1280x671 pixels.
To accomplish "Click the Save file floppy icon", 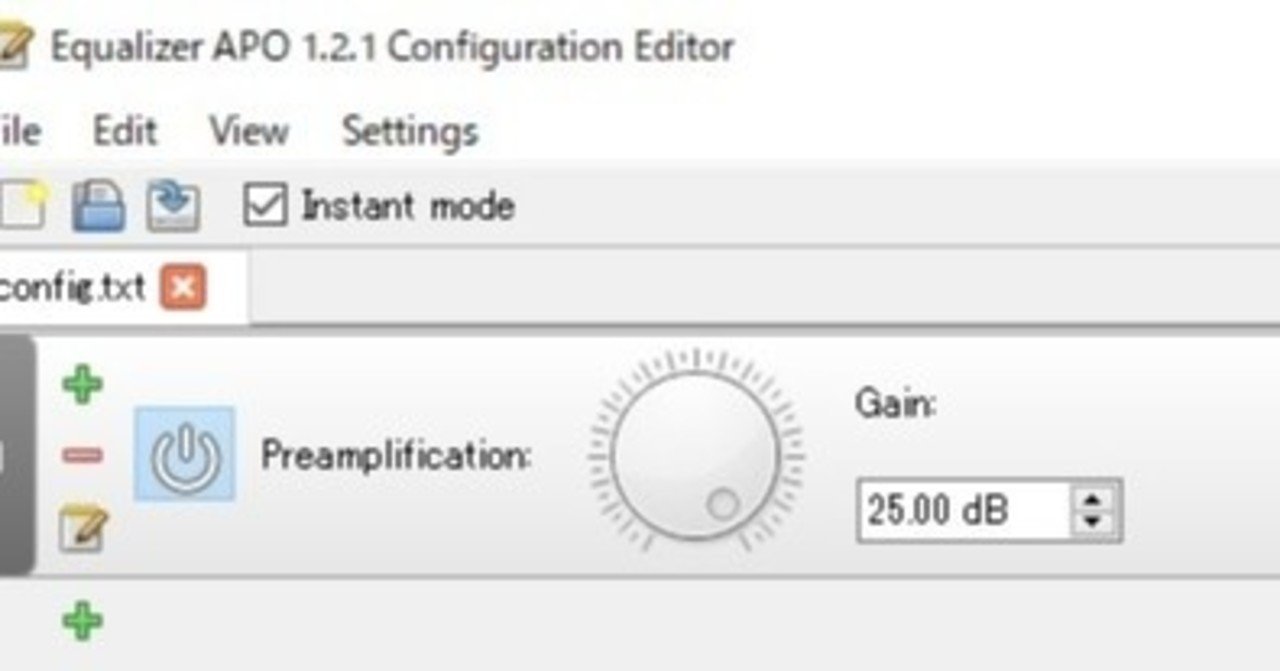I will pos(98,206).
